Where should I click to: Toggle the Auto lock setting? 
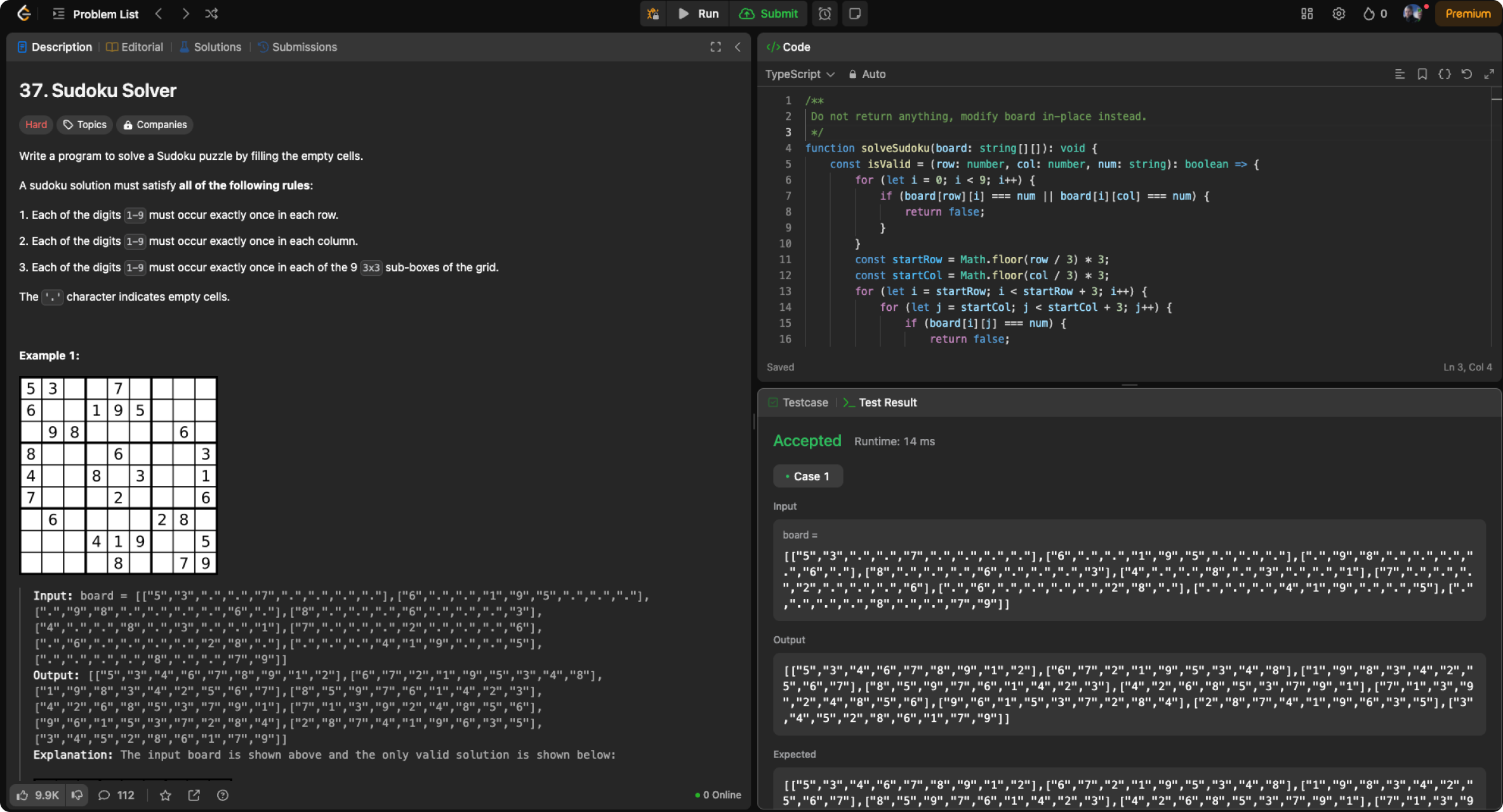[867, 74]
